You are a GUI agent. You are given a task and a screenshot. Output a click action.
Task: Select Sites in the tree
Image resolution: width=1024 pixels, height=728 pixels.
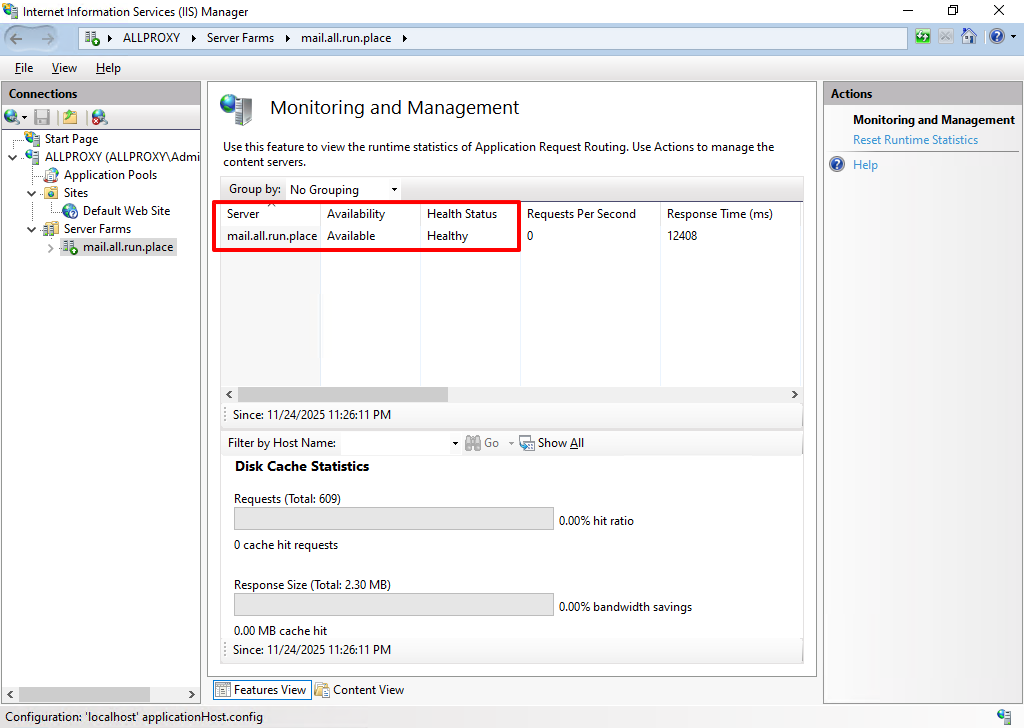(x=76, y=193)
